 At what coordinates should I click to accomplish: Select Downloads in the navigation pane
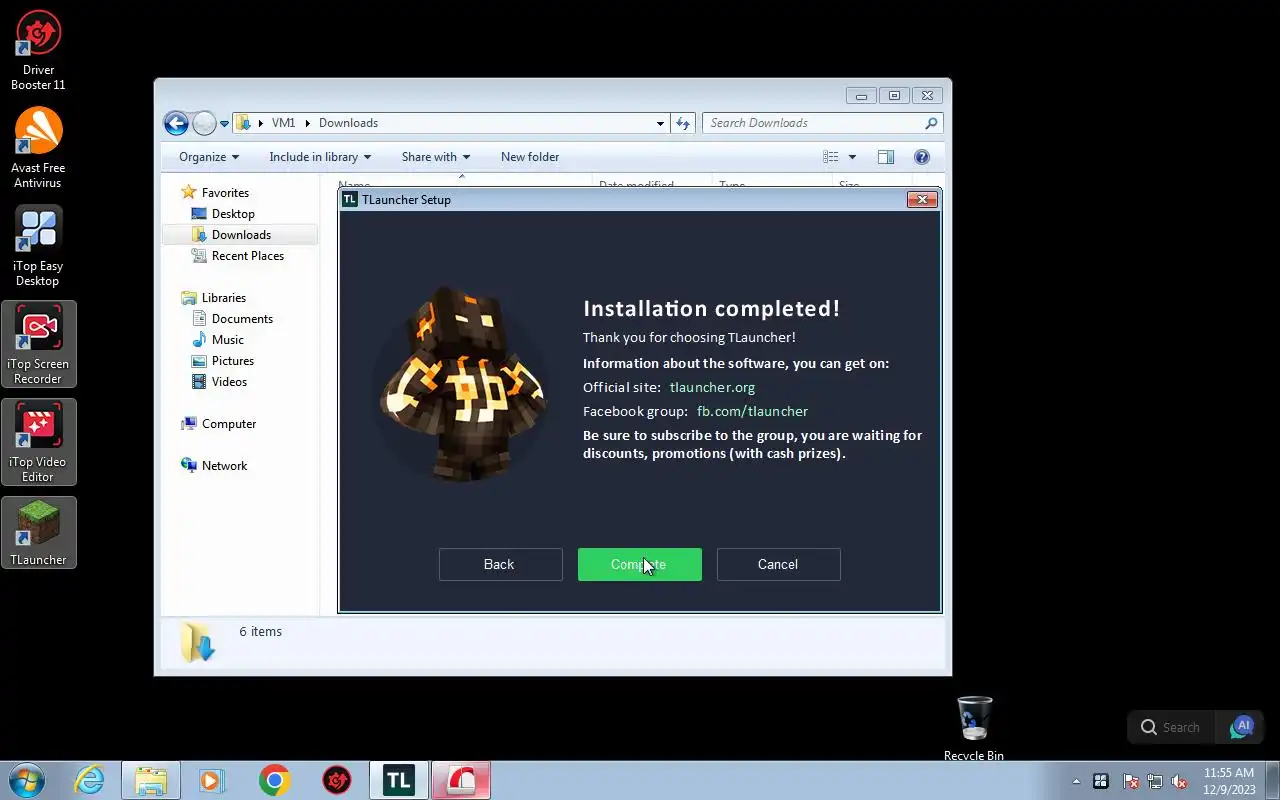point(241,235)
